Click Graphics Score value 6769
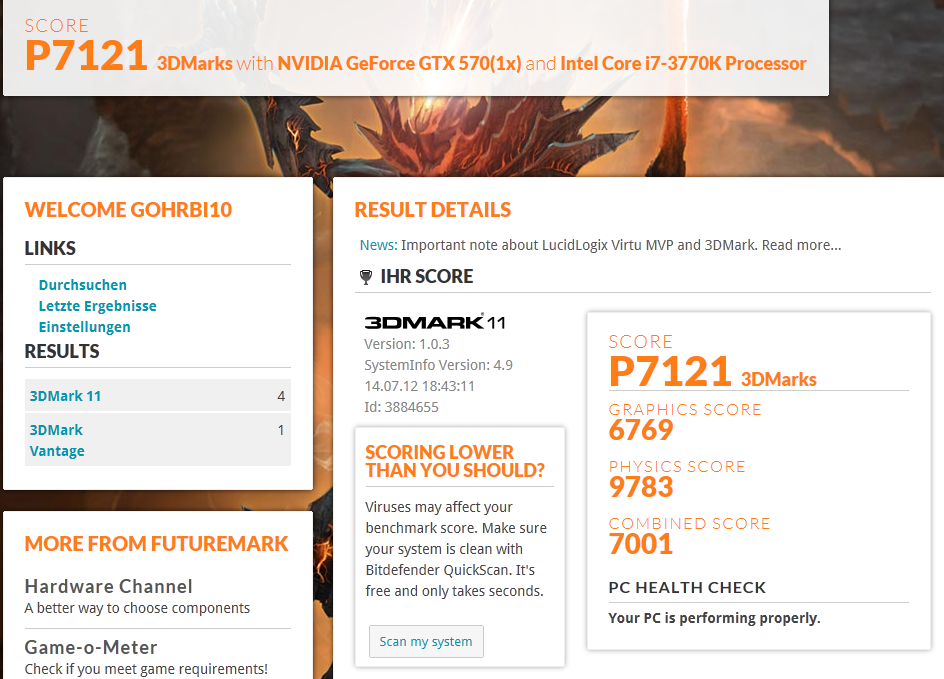This screenshot has height=679, width=944. tap(641, 430)
